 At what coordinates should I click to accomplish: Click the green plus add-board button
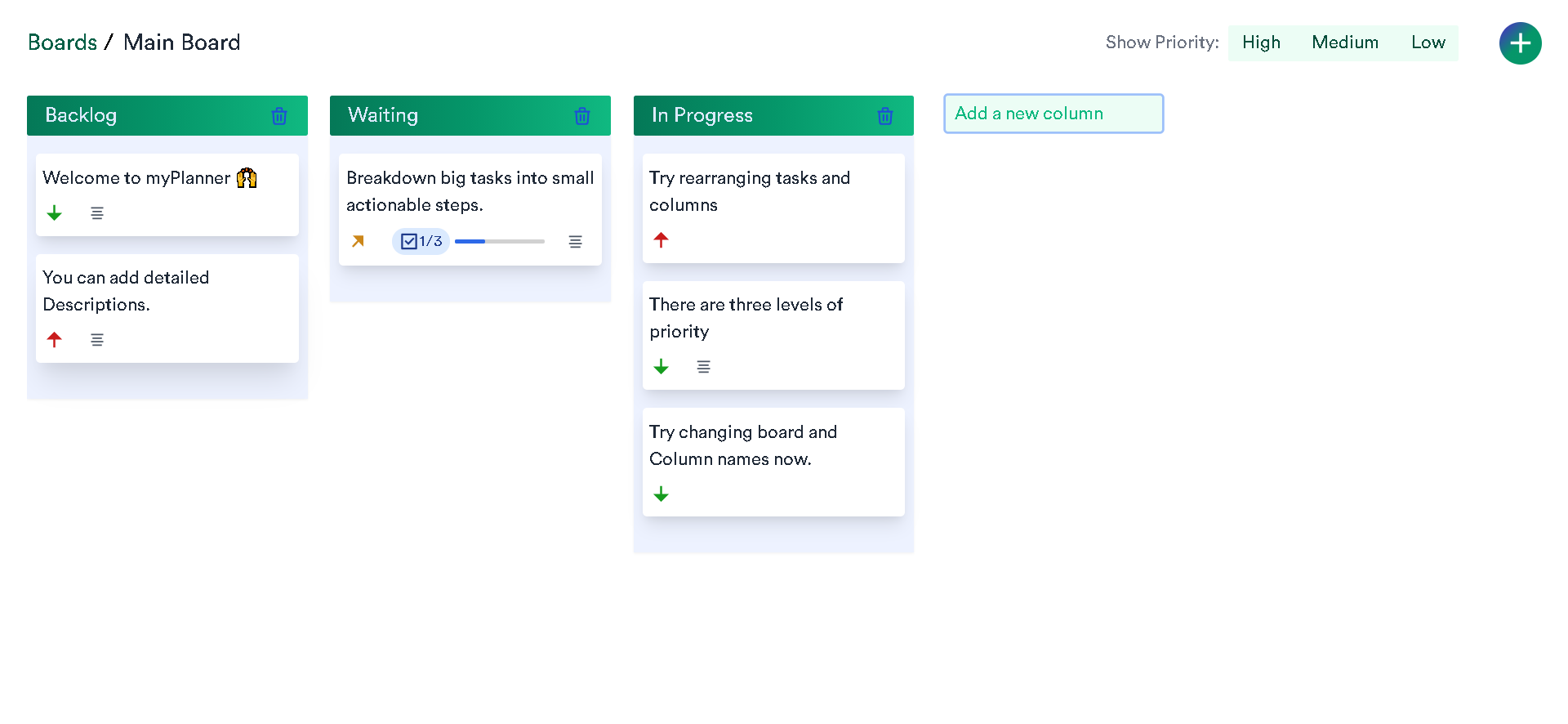(1520, 43)
